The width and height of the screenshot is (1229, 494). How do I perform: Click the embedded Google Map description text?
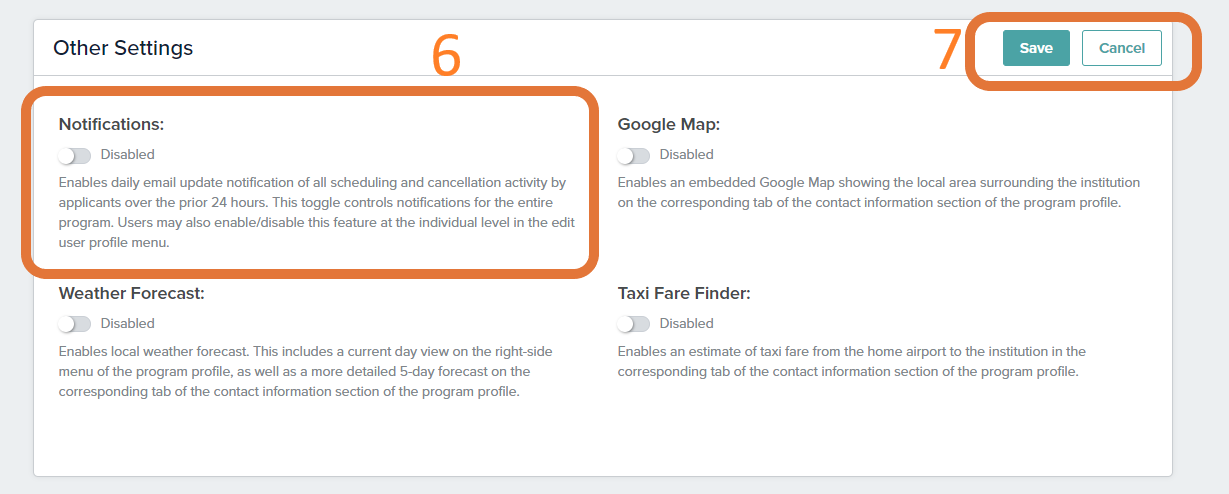[x=879, y=193]
